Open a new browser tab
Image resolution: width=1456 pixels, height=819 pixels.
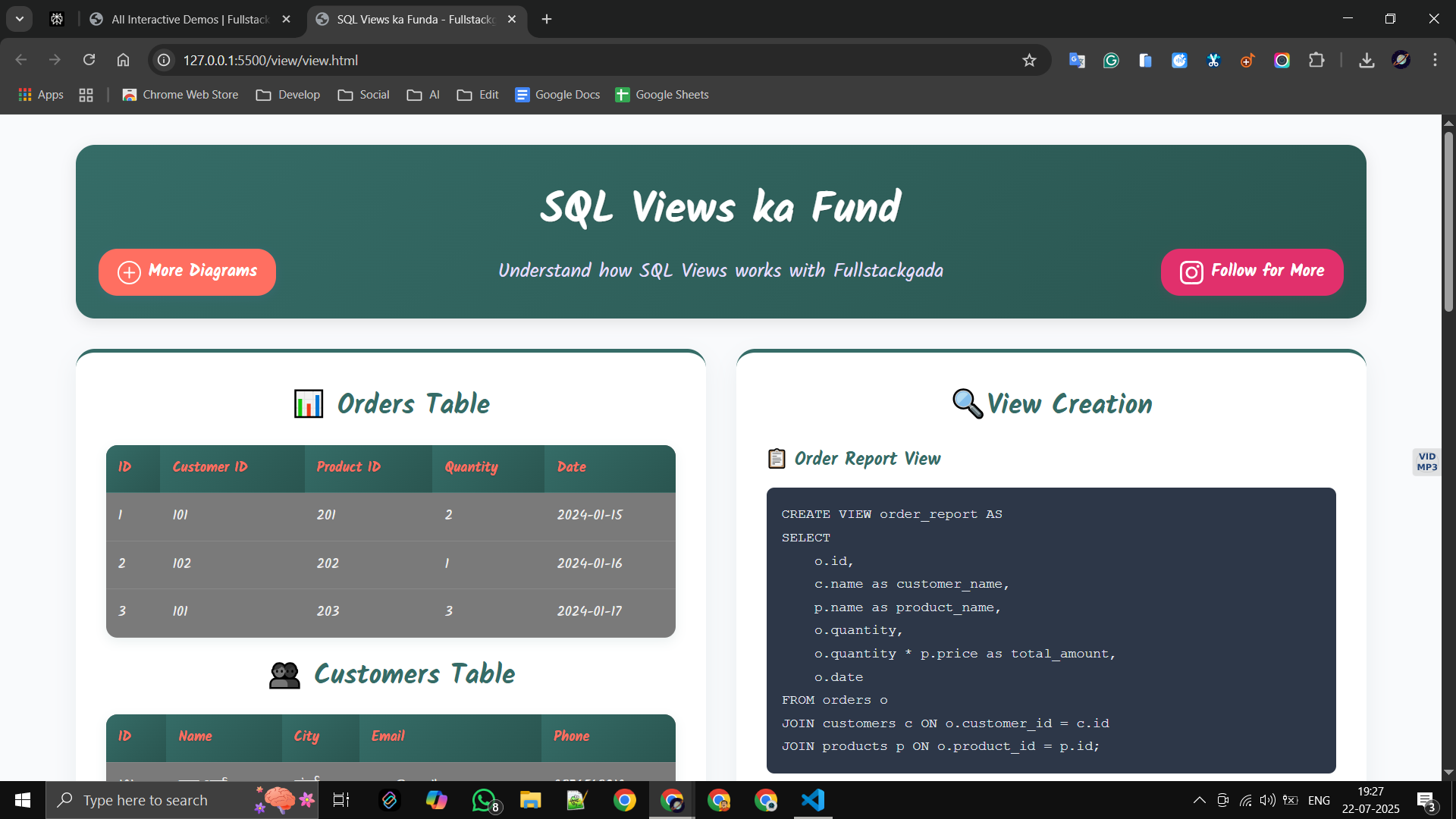coord(547,19)
